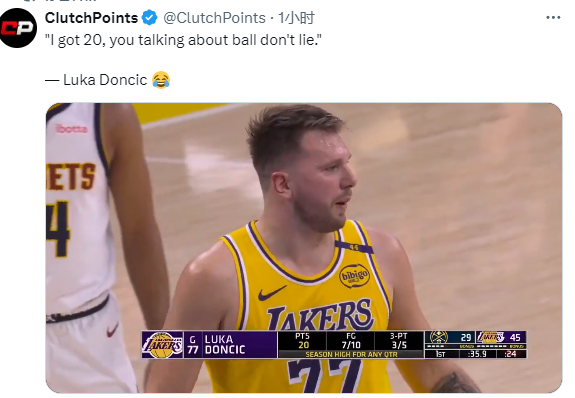Play the Luka Doncic video on his face
This screenshot has height=398, width=575.
click(x=319, y=176)
